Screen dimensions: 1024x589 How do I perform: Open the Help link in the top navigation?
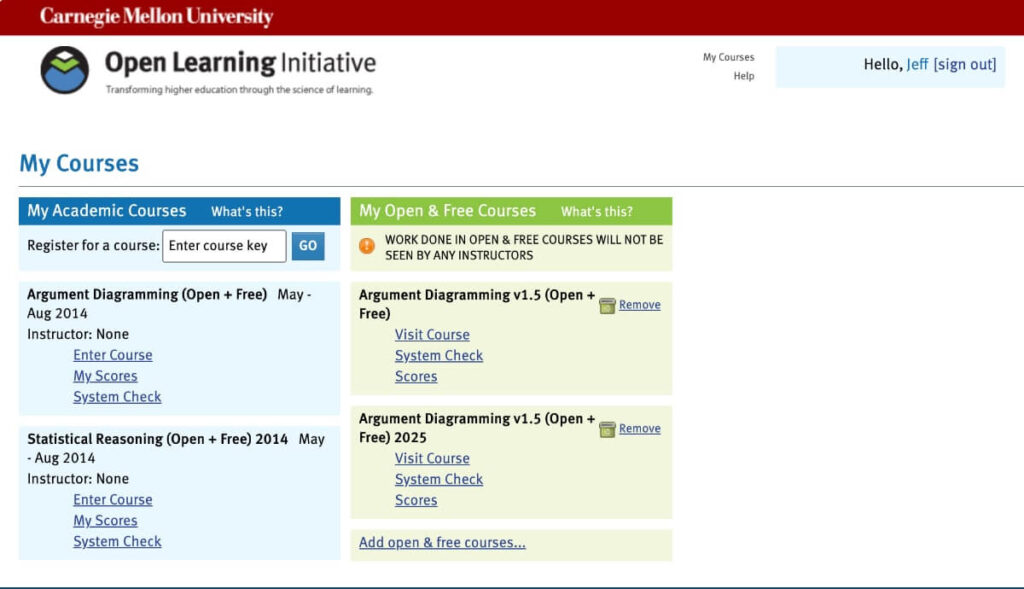pyautogui.click(x=744, y=76)
